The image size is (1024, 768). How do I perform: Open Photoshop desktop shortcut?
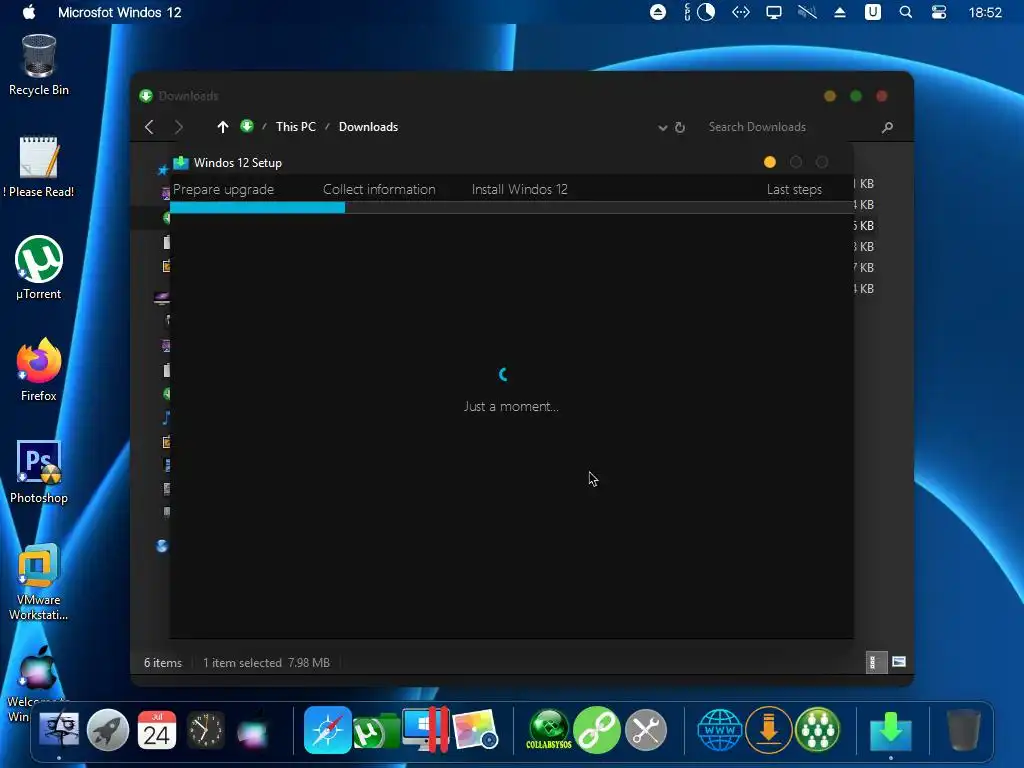click(x=39, y=472)
